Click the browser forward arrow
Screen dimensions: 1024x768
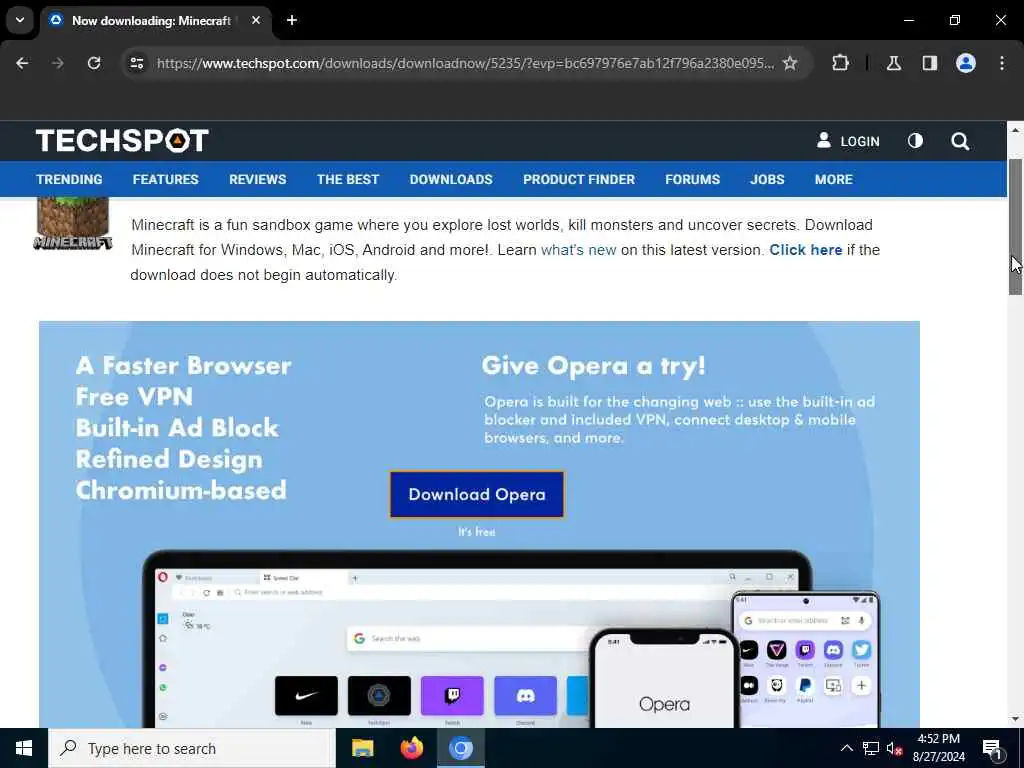58,63
